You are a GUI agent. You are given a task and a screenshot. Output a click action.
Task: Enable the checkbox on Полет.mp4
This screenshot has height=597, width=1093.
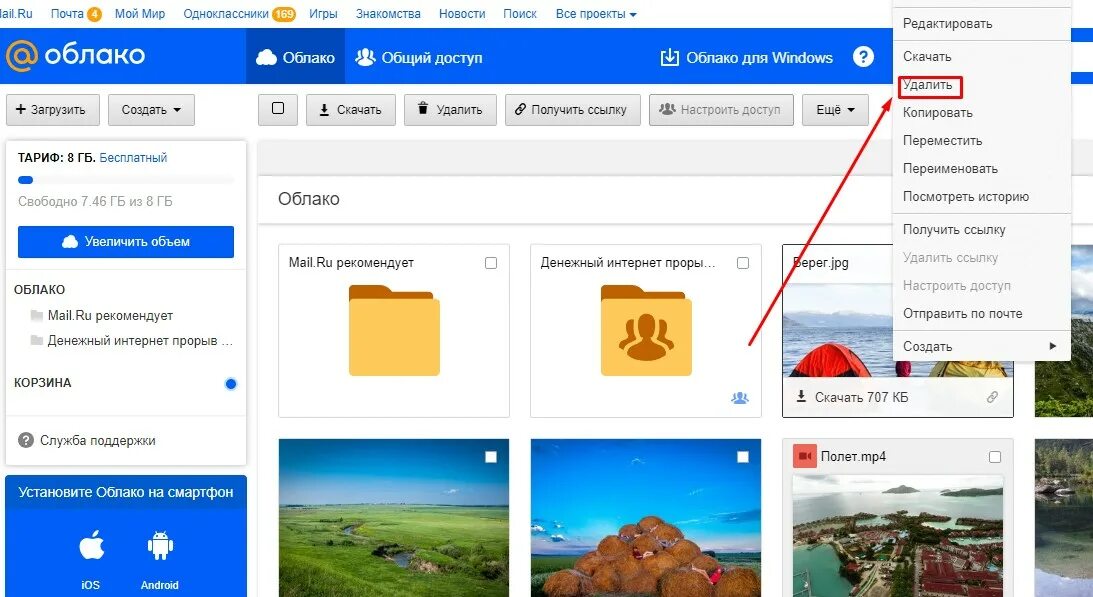tap(994, 456)
